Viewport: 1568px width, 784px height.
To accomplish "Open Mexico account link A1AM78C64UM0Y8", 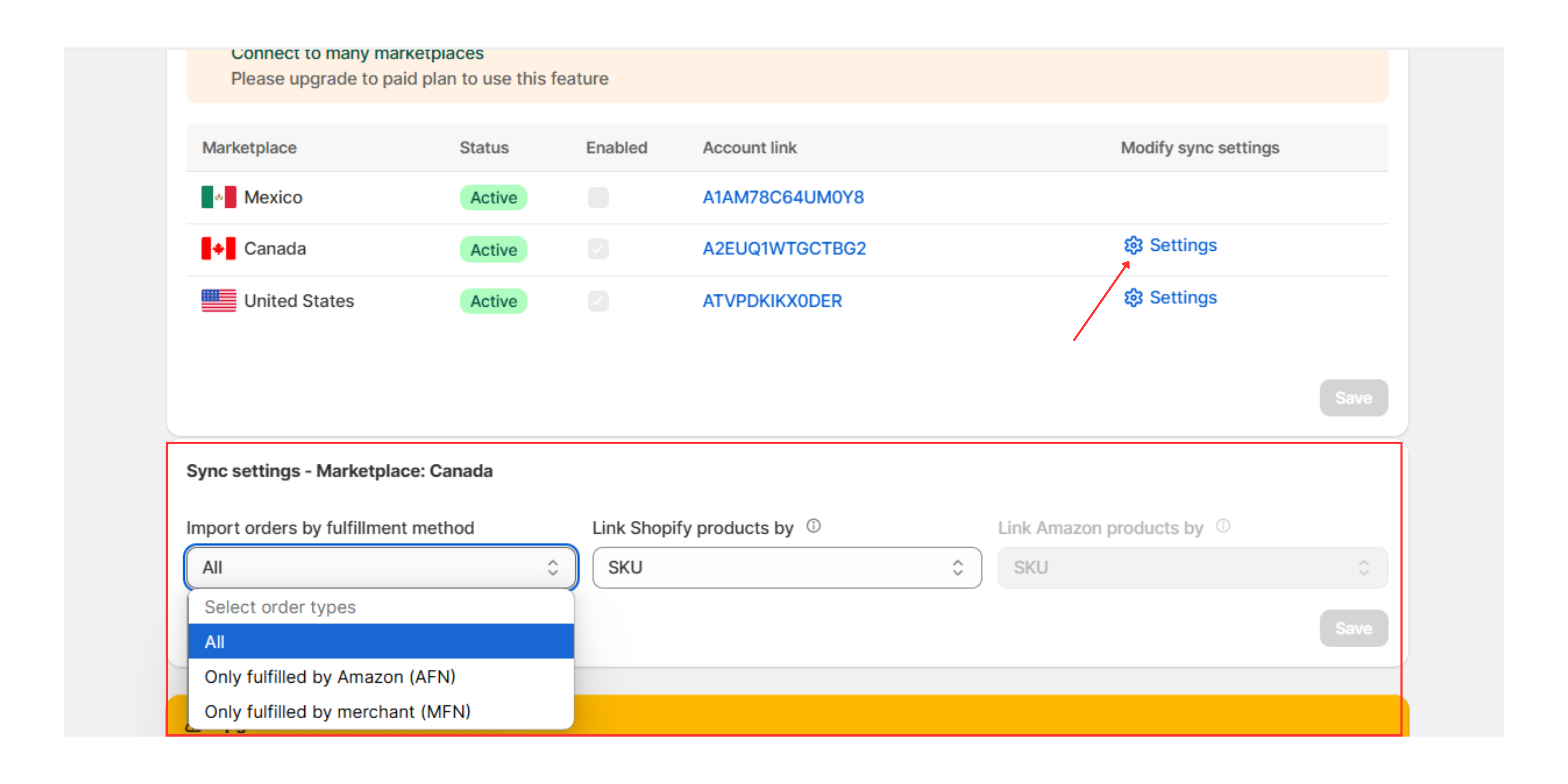I will tap(783, 197).
